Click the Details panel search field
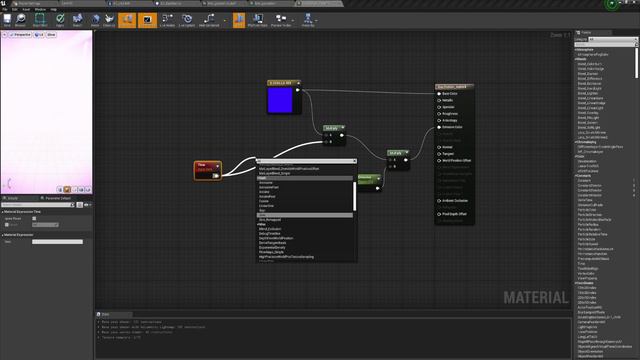640x360 pixels. 37,205
